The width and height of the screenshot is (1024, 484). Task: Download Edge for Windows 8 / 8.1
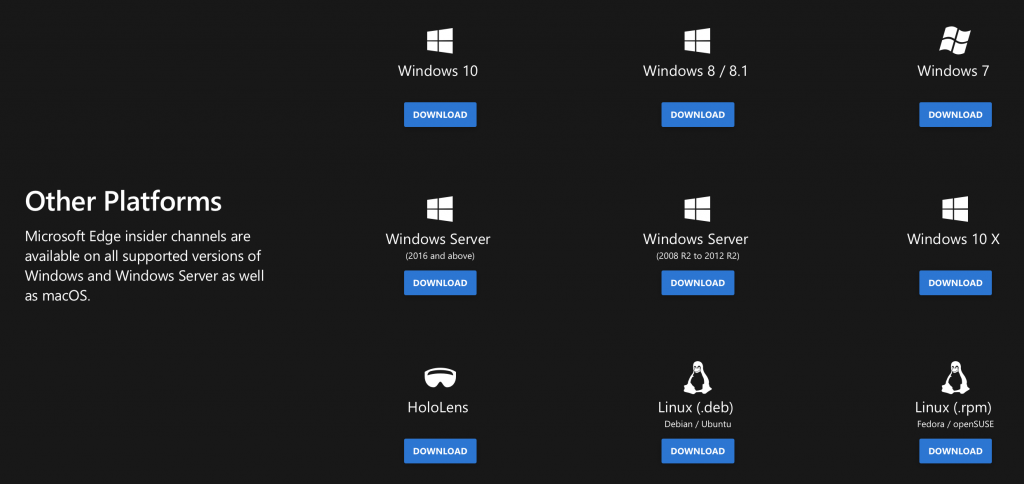(697, 114)
